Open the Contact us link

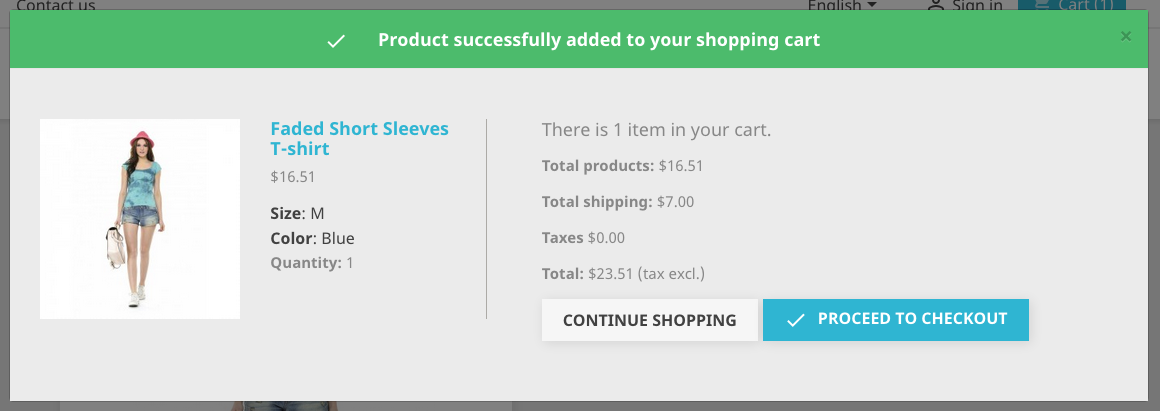(x=56, y=6)
